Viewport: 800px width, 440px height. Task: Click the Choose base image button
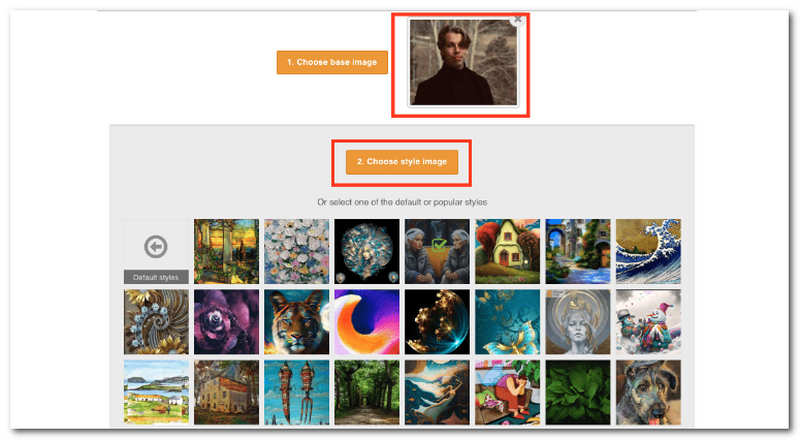point(332,62)
